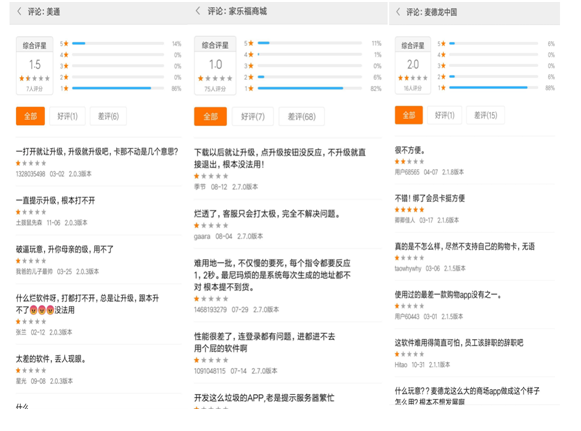Image resolution: width=581 pixels, height=431 pixels.
Task: Click the page title '评论: 美通'
Action: click(x=44, y=12)
